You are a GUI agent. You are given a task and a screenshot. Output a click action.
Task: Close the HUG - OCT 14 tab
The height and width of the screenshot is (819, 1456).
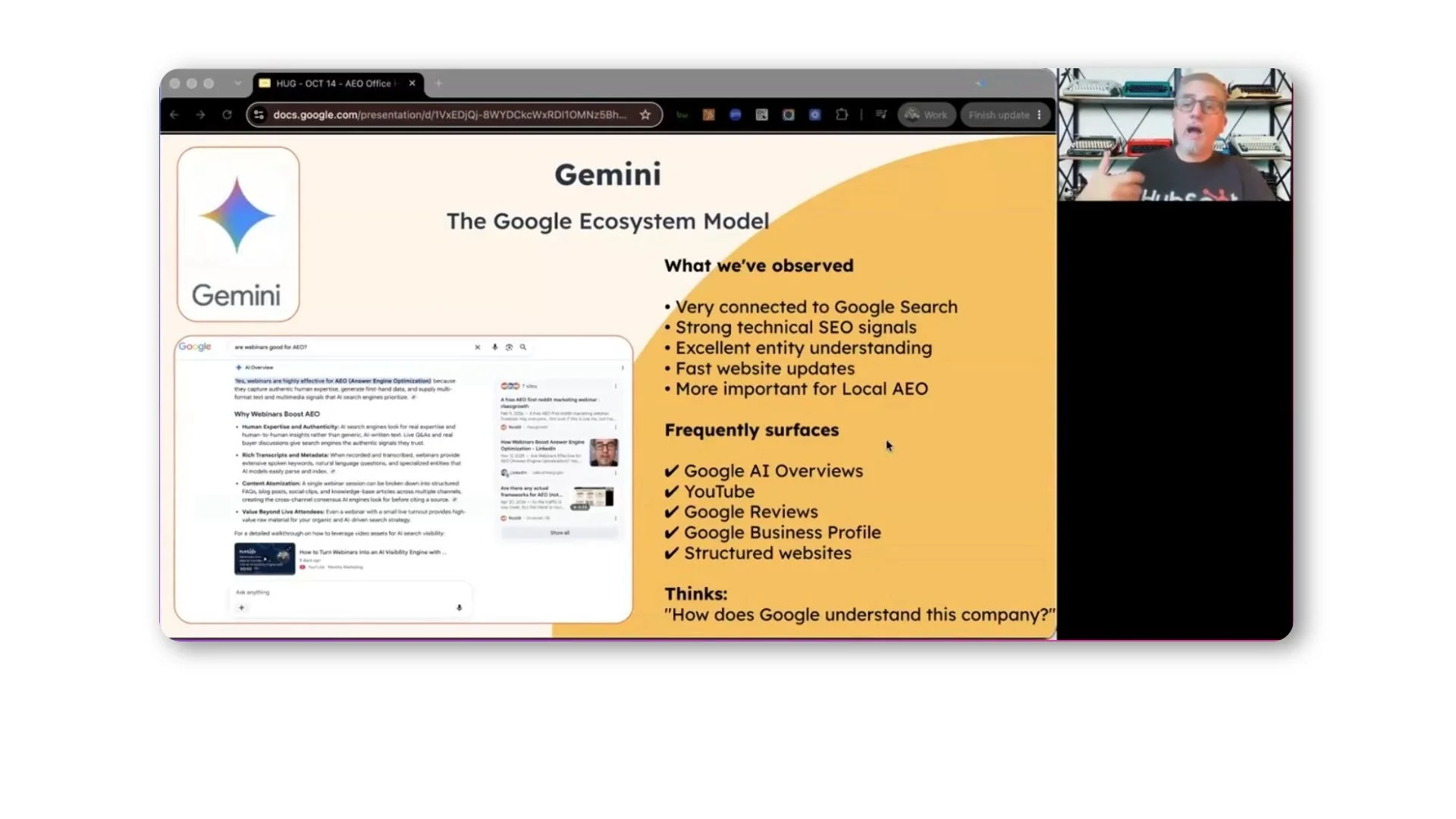pyautogui.click(x=412, y=83)
